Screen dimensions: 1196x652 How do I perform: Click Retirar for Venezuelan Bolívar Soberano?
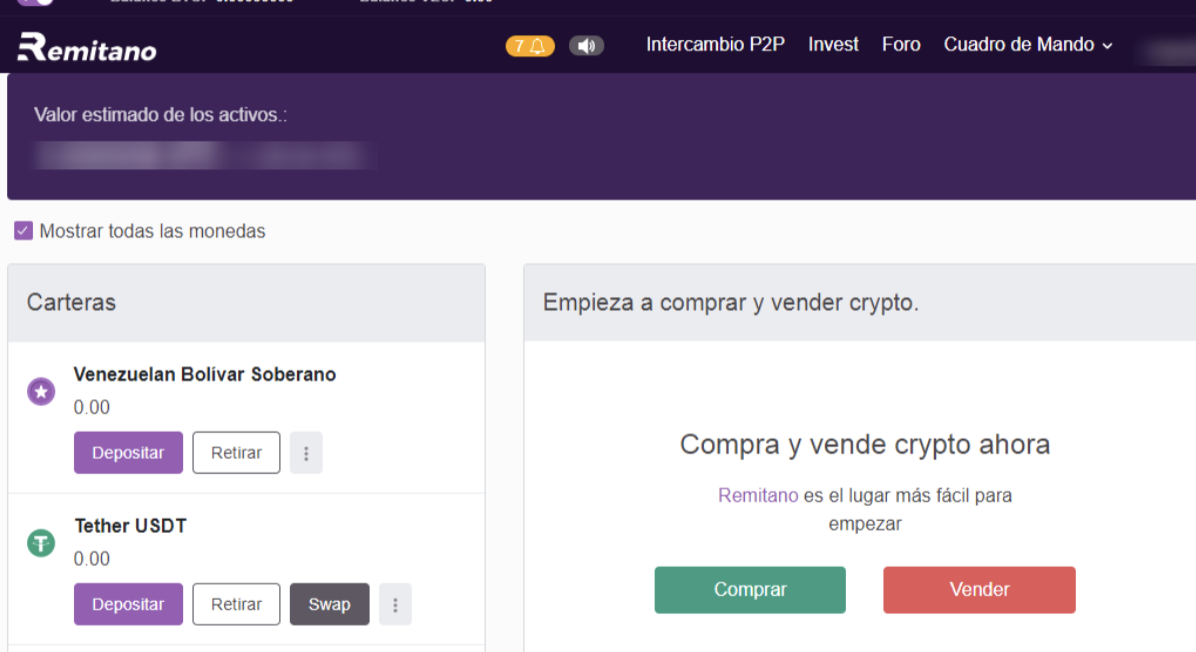236,453
